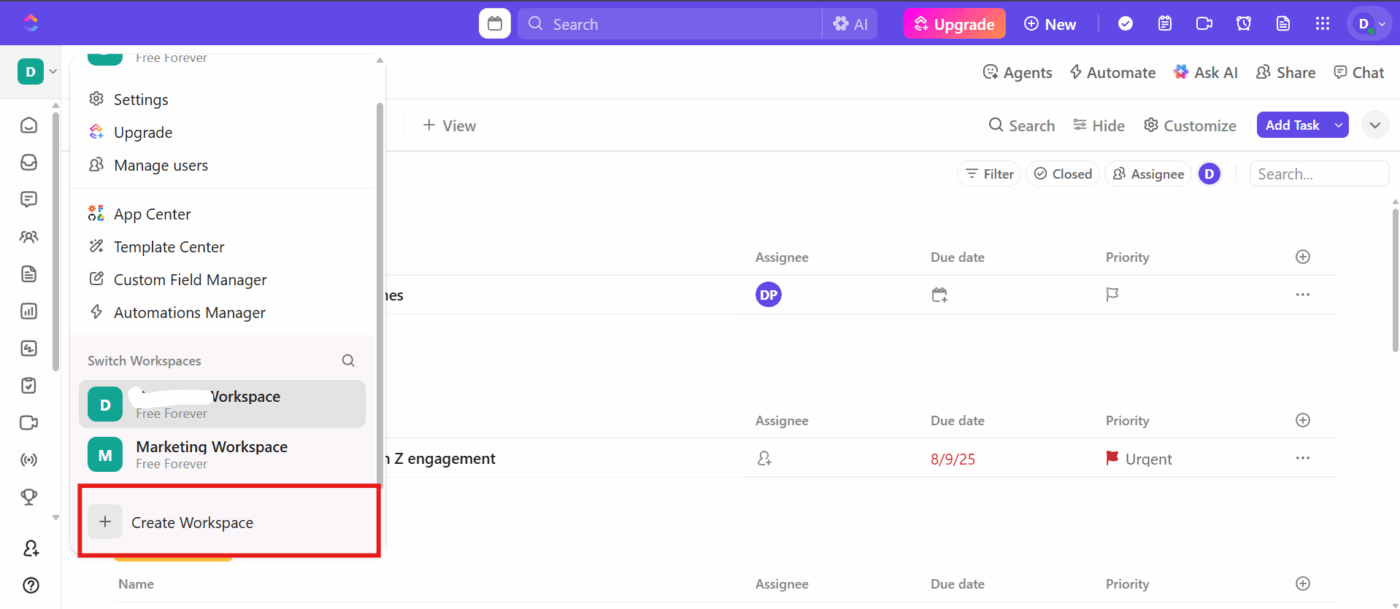1400x609 pixels.
Task: Open the Automations Manager menu item
Action: click(x=186, y=312)
